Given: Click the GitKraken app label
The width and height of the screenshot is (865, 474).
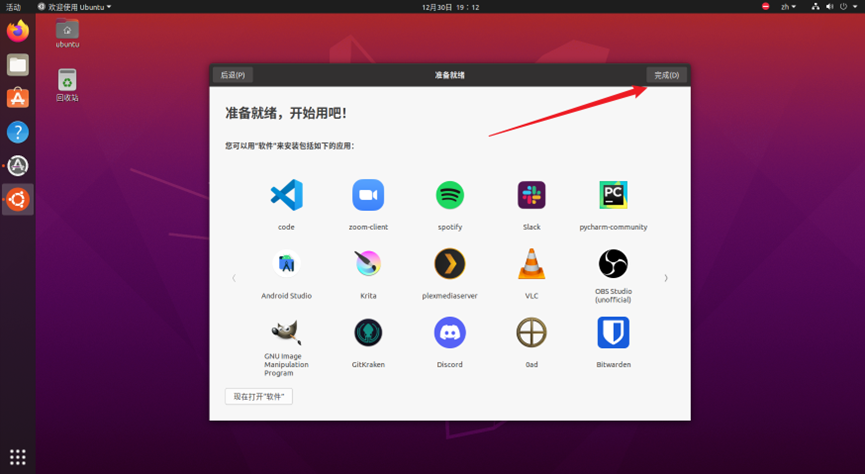Looking at the screenshot, I should click(x=368, y=364).
